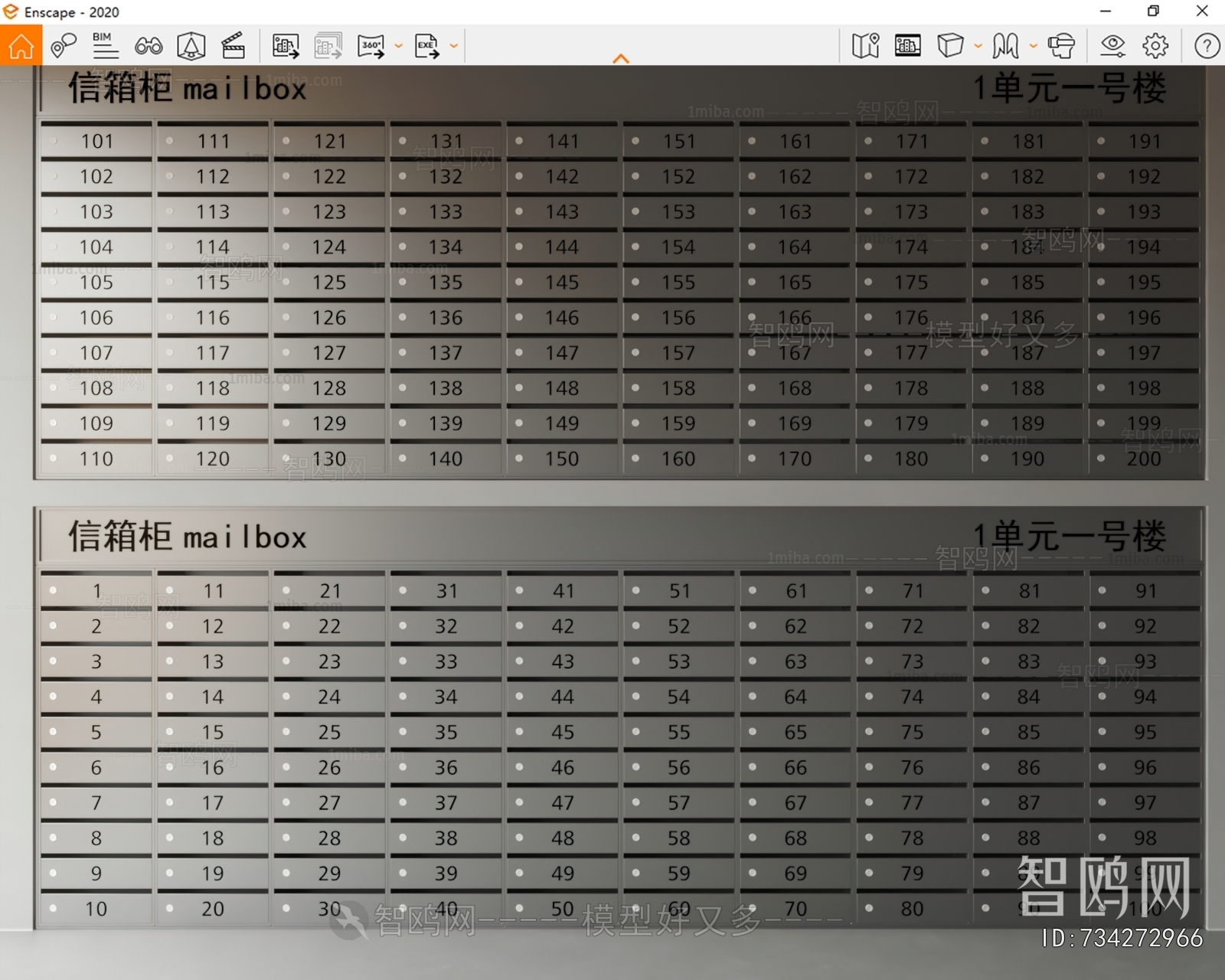Expand the EXE export dropdown arrow

[454, 46]
